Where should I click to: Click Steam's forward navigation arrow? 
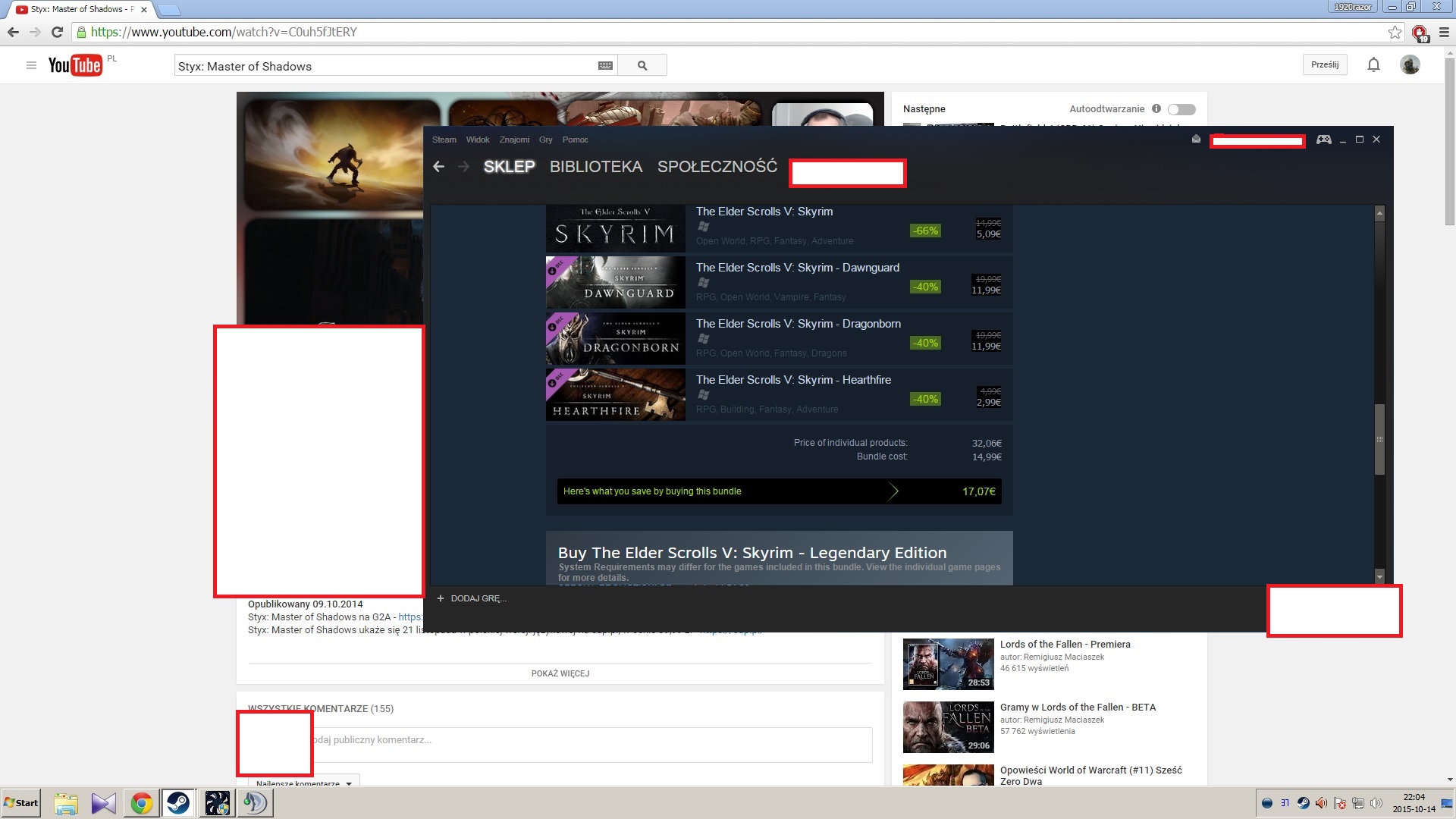click(463, 167)
